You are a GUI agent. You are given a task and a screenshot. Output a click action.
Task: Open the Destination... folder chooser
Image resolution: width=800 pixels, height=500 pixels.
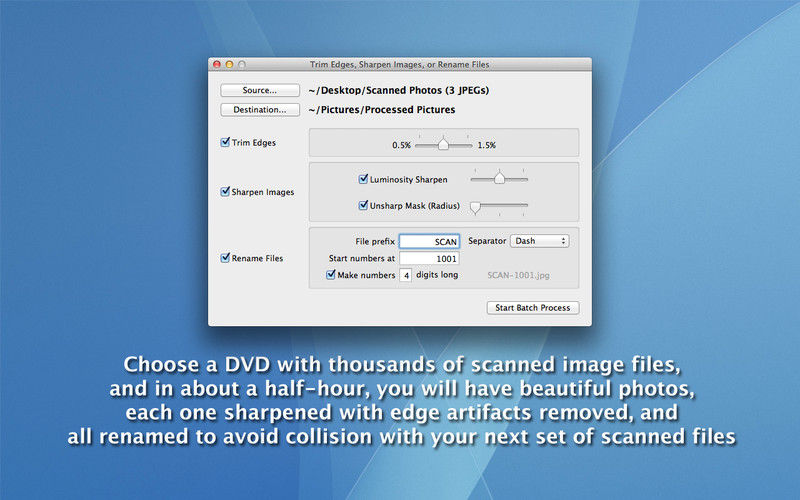[260, 110]
